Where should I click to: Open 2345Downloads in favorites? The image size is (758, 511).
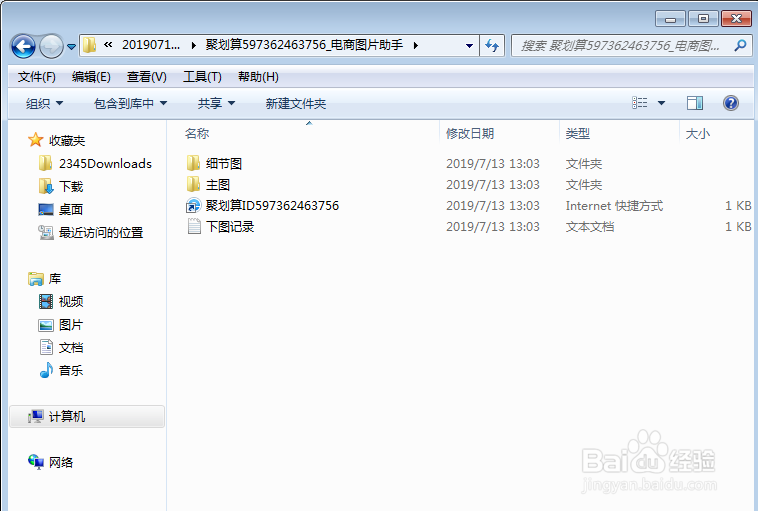pyautogui.click(x=105, y=163)
